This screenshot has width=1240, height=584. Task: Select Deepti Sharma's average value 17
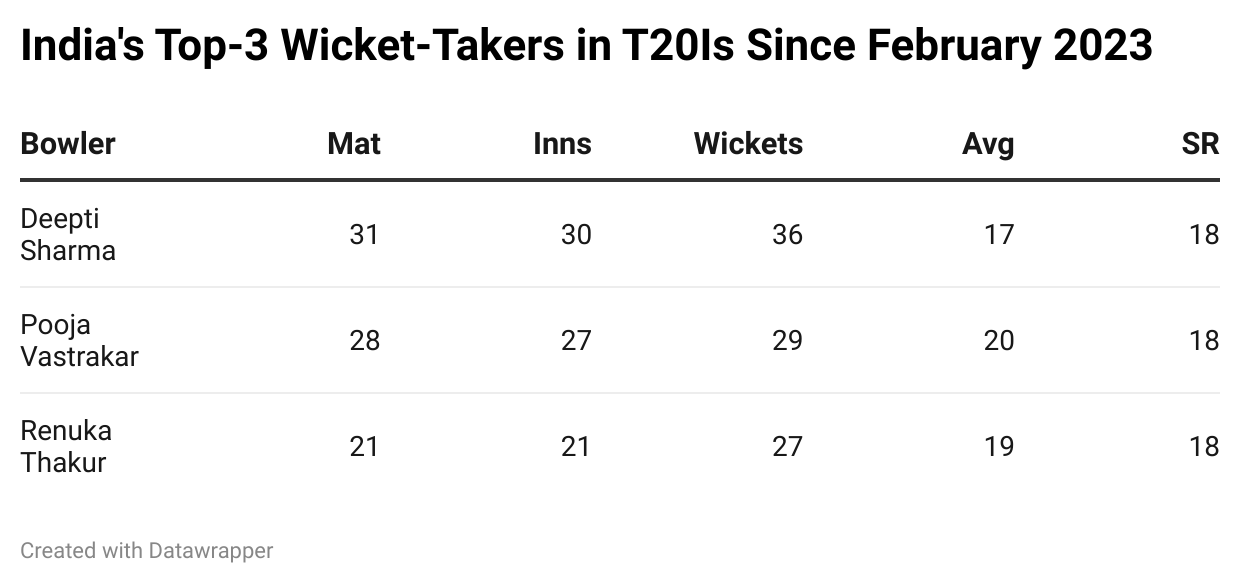point(998,234)
